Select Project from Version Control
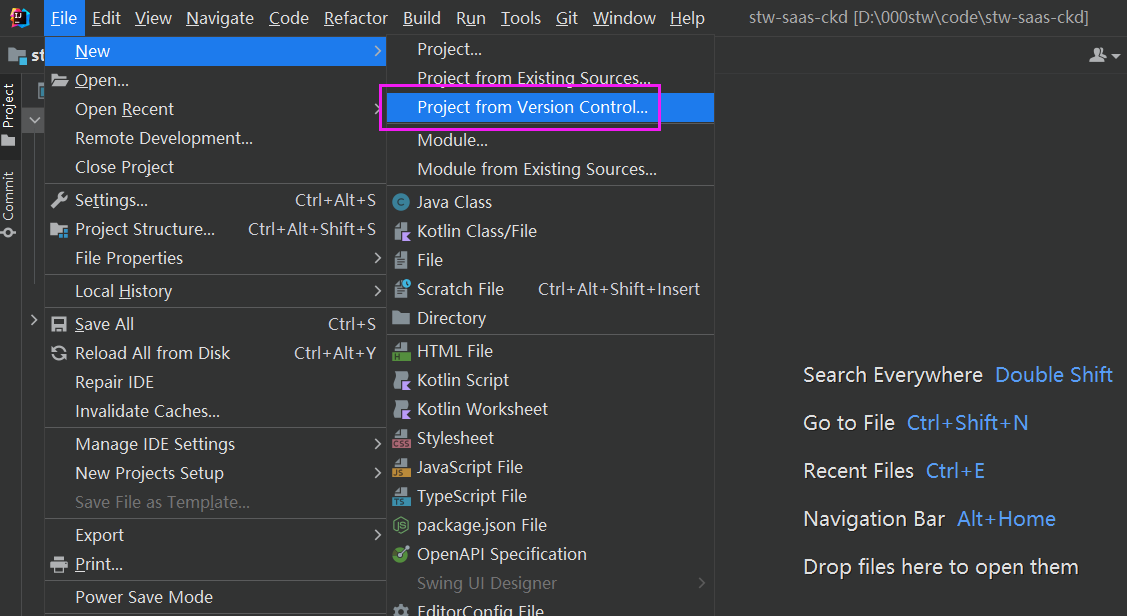 (532, 107)
